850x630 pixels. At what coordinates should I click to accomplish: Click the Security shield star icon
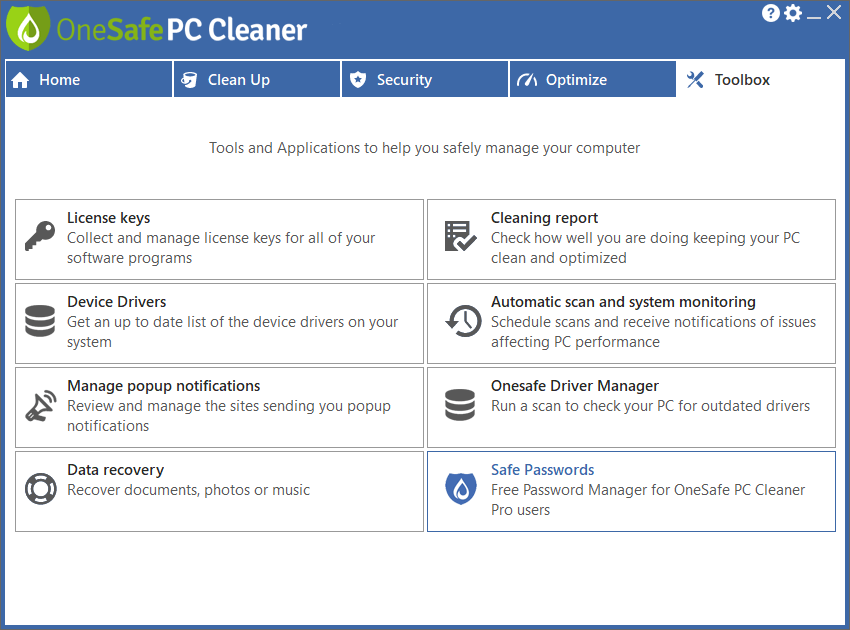pos(358,80)
